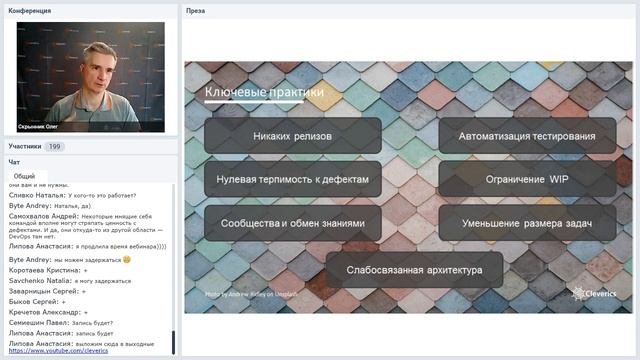Click Коротаева Кристина's chat message
Viewport: 640px width, 360px height.
click(x=48, y=270)
